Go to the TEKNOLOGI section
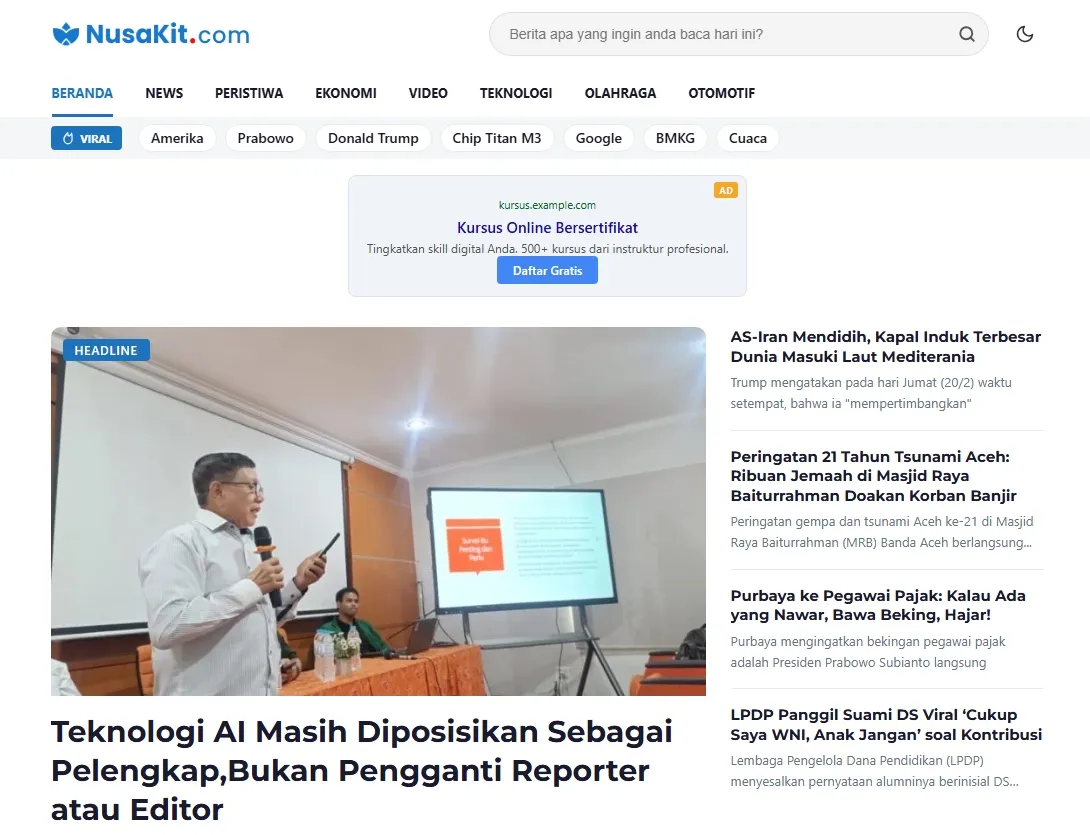1090x835 pixels. pos(516,93)
